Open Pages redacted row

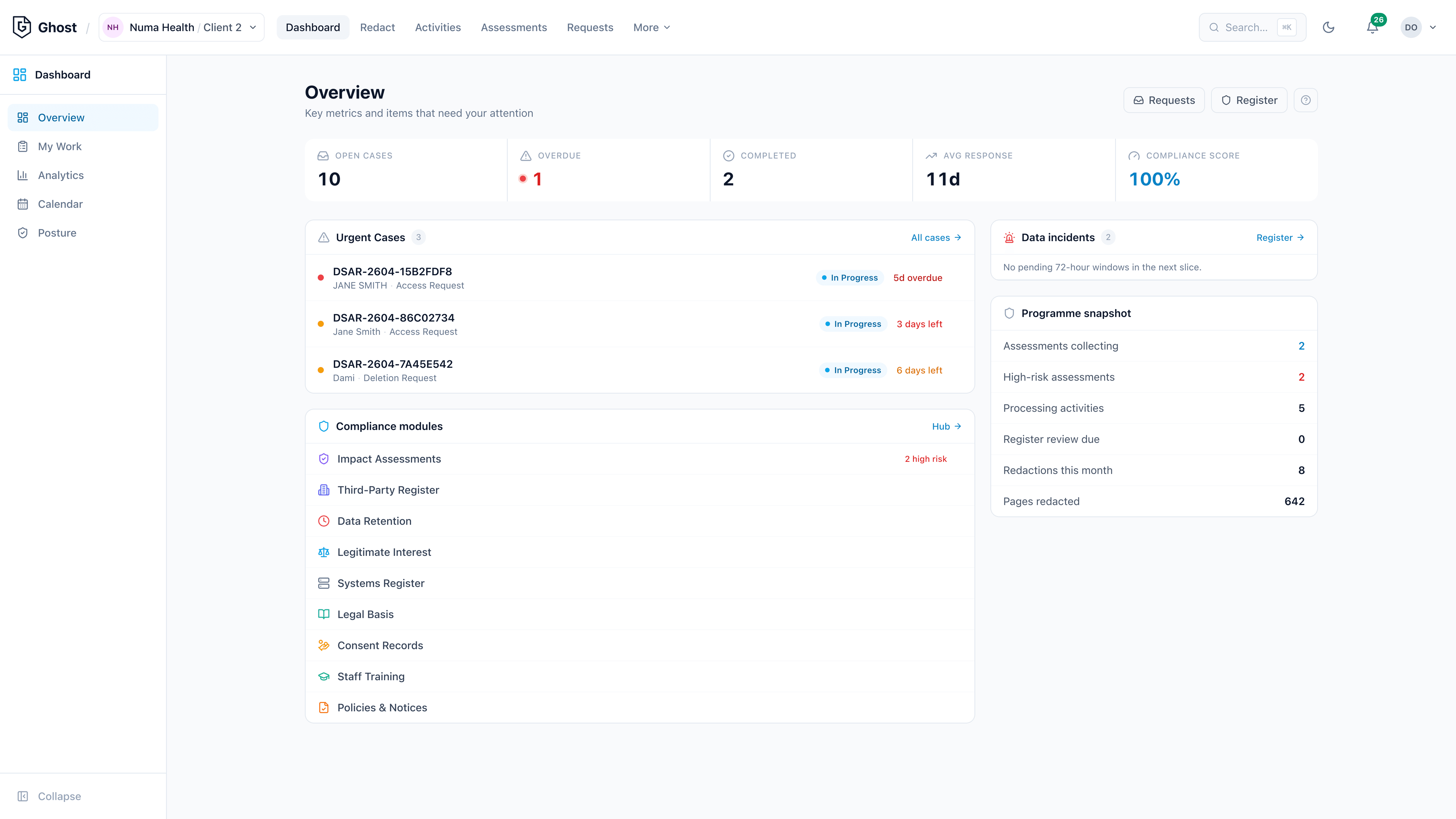click(1153, 501)
